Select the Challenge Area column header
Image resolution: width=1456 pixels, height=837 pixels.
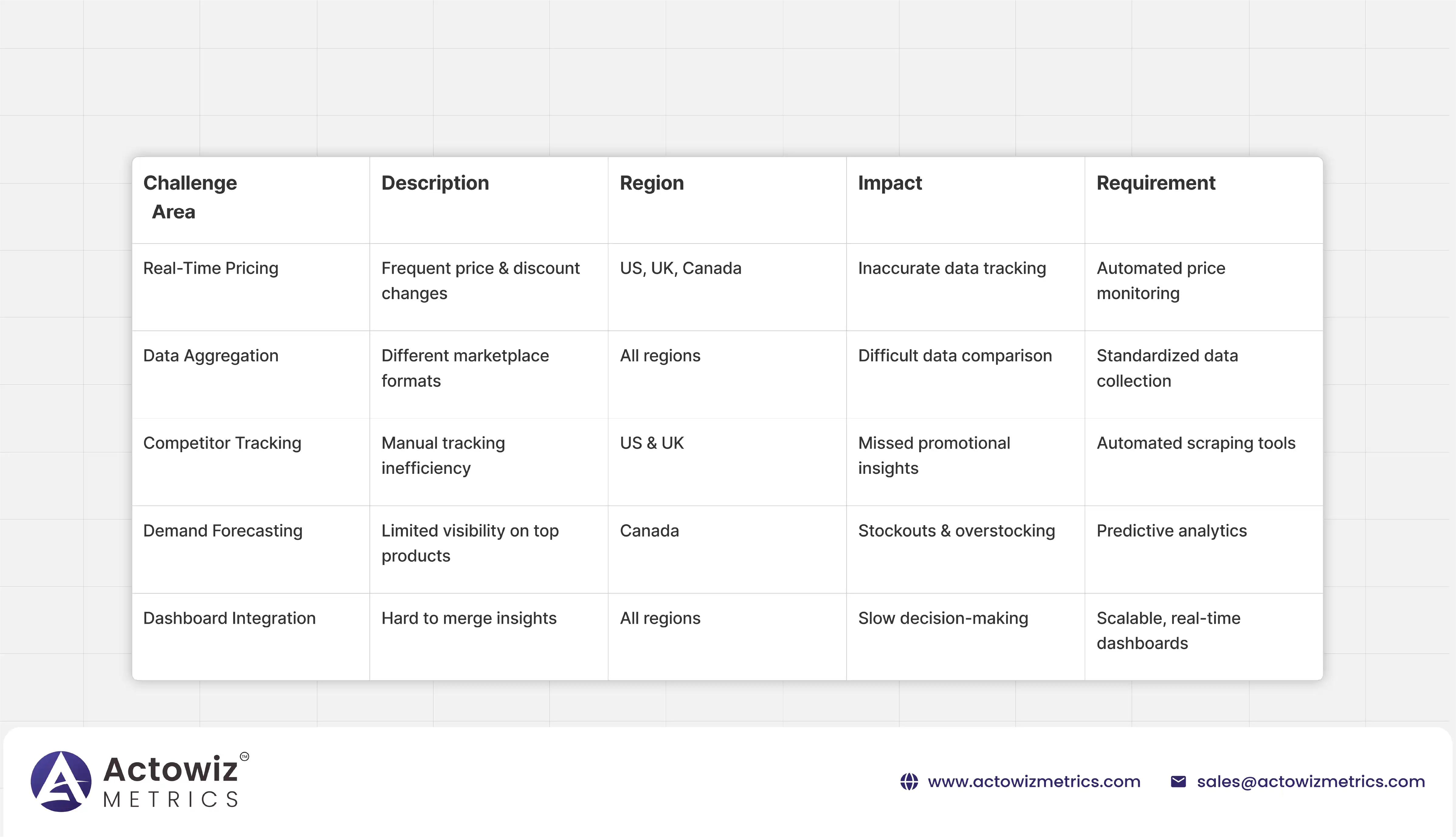point(190,197)
